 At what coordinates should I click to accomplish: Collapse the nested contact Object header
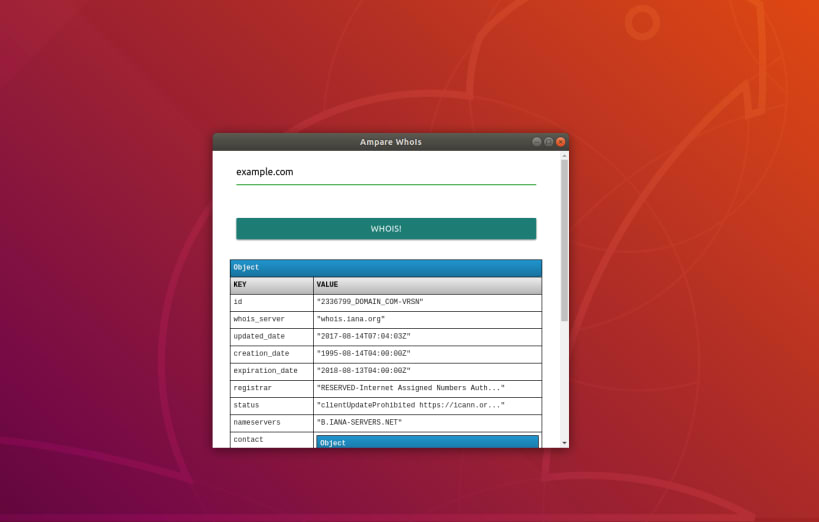click(427, 442)
